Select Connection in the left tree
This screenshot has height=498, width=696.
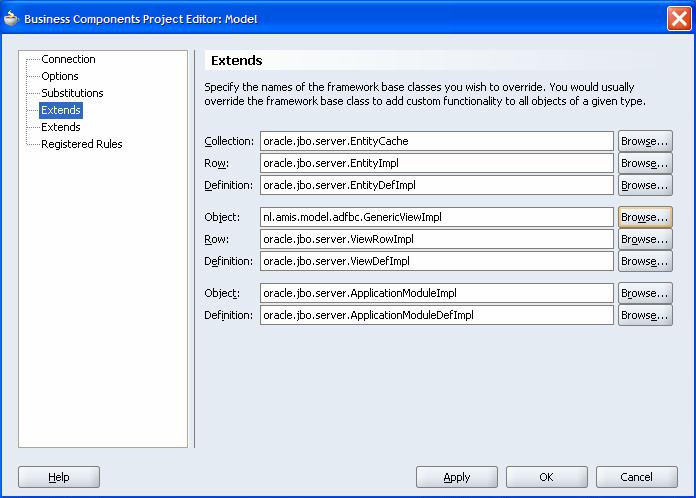pyautogui.click(x=68, y=60)
